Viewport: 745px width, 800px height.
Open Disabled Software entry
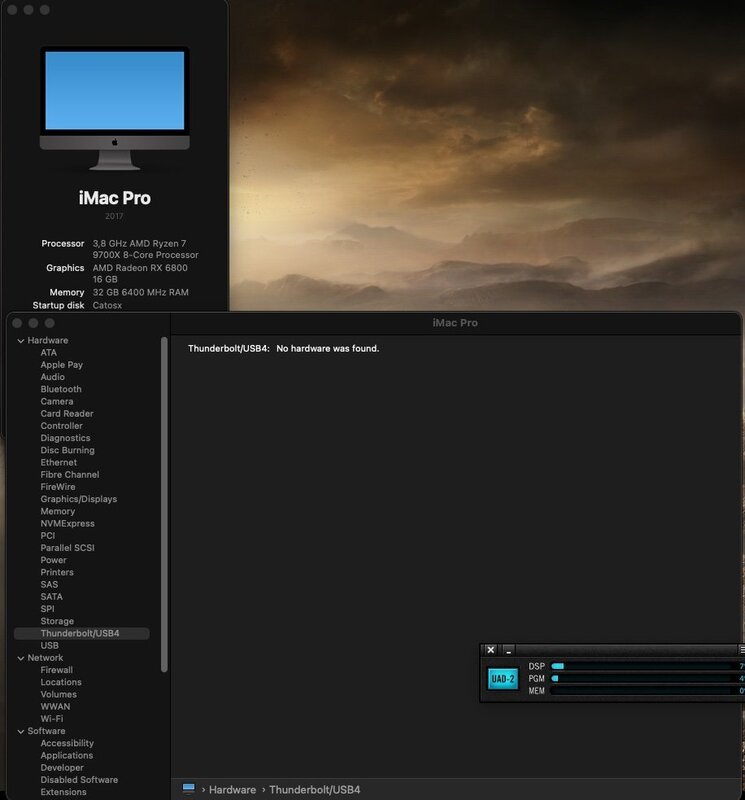(x=79, y=781)
